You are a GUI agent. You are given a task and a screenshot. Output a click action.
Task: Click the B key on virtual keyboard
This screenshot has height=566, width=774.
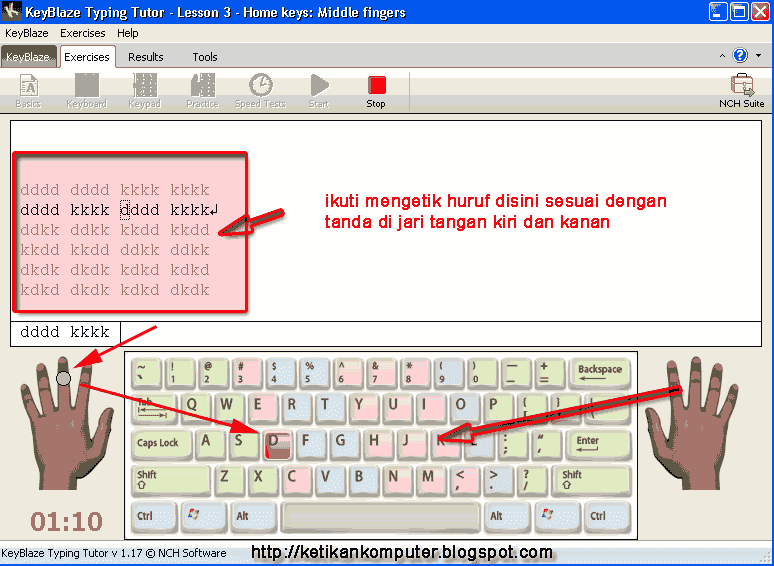click(363, 480)
